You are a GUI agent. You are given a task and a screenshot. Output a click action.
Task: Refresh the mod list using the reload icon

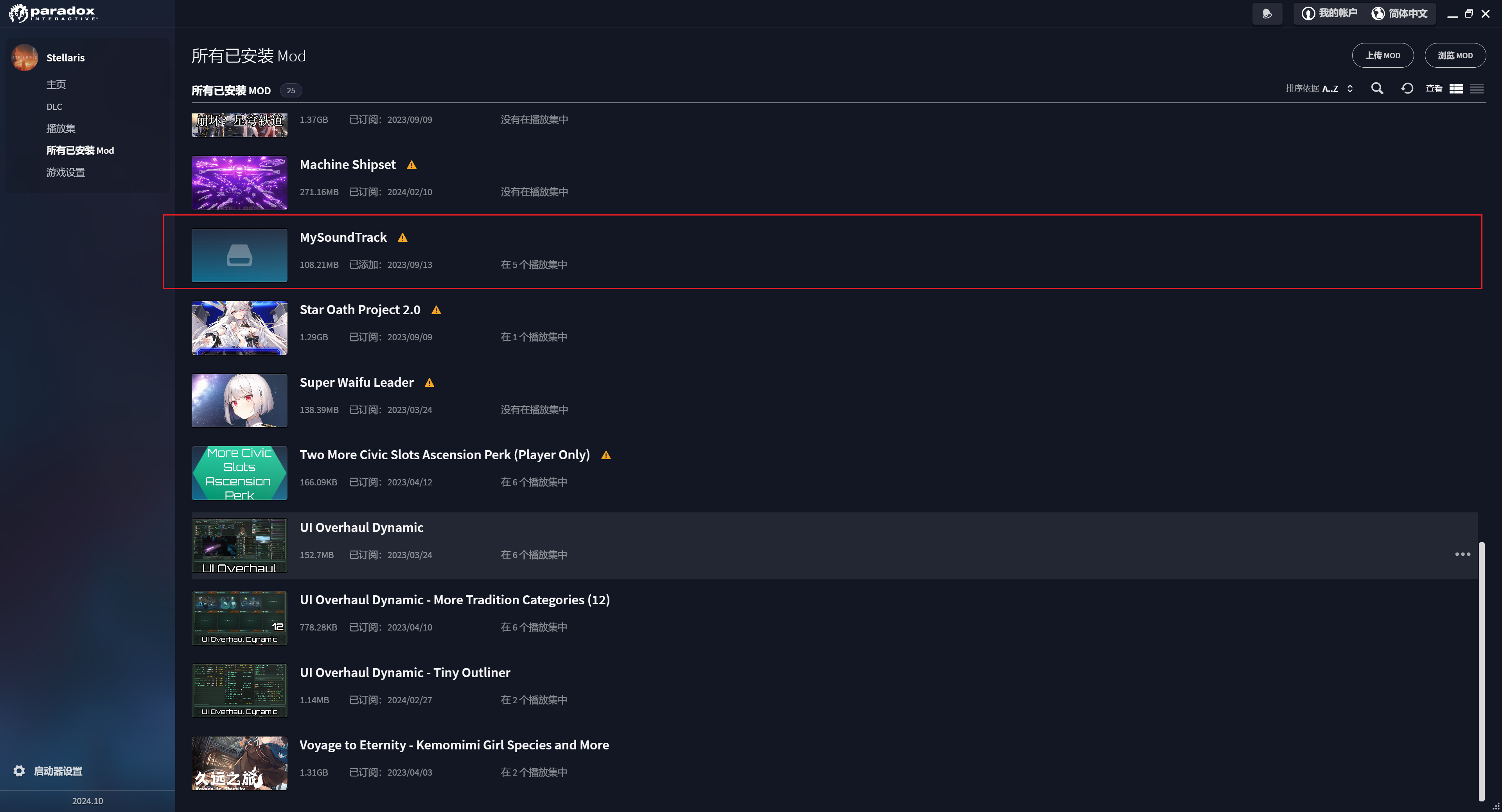[1407, 88]
